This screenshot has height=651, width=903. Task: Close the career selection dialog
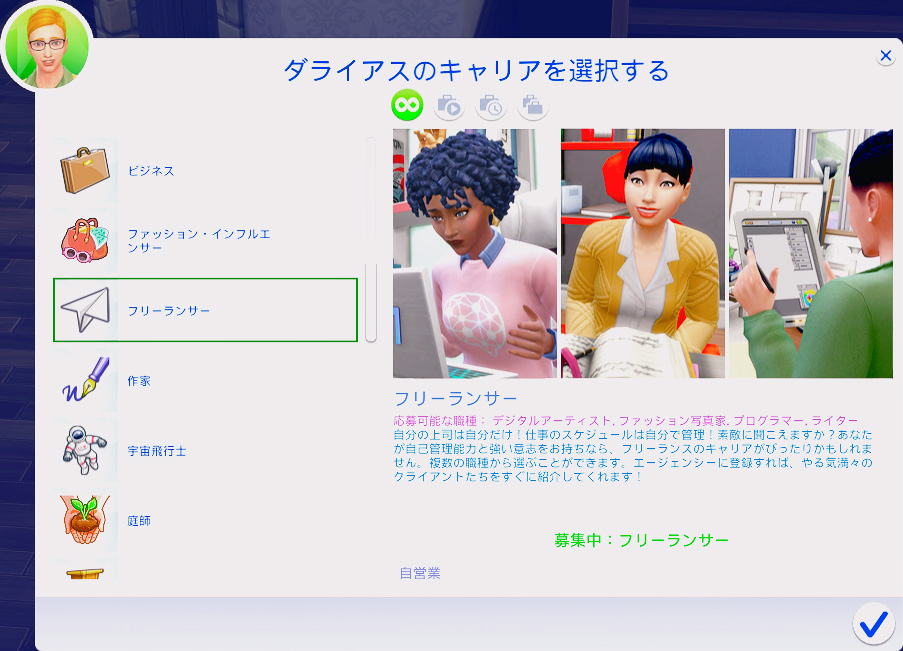tap(885, 56)
